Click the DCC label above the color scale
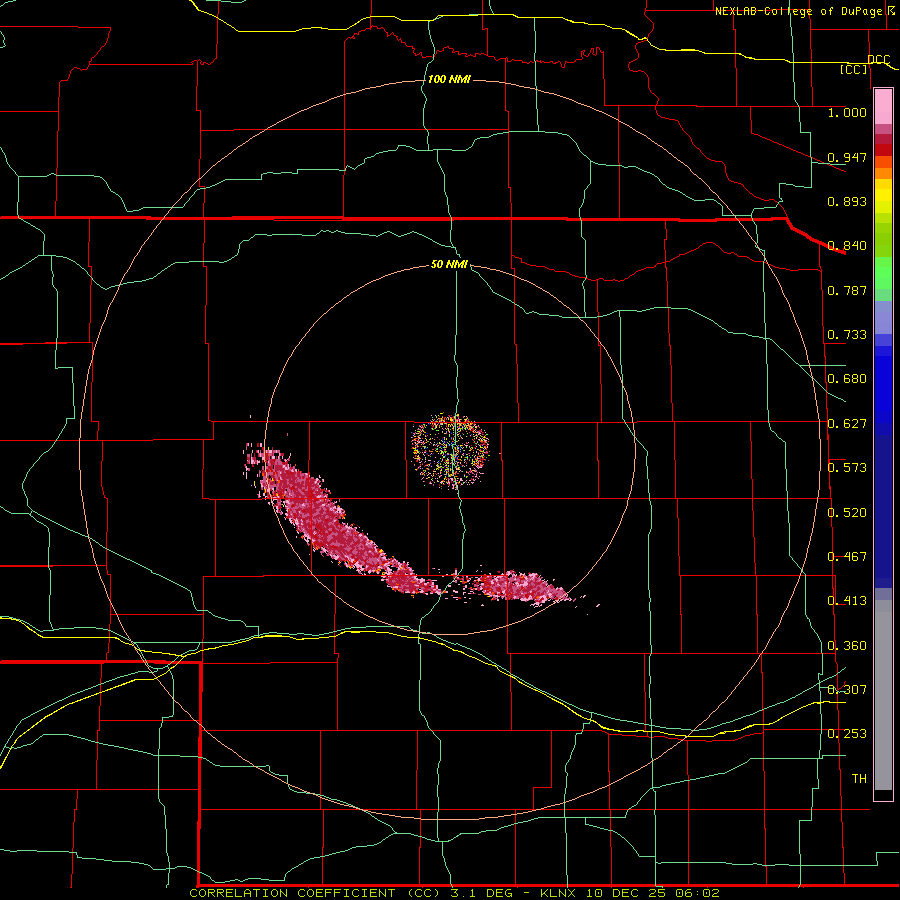 (x=879, y=60)
